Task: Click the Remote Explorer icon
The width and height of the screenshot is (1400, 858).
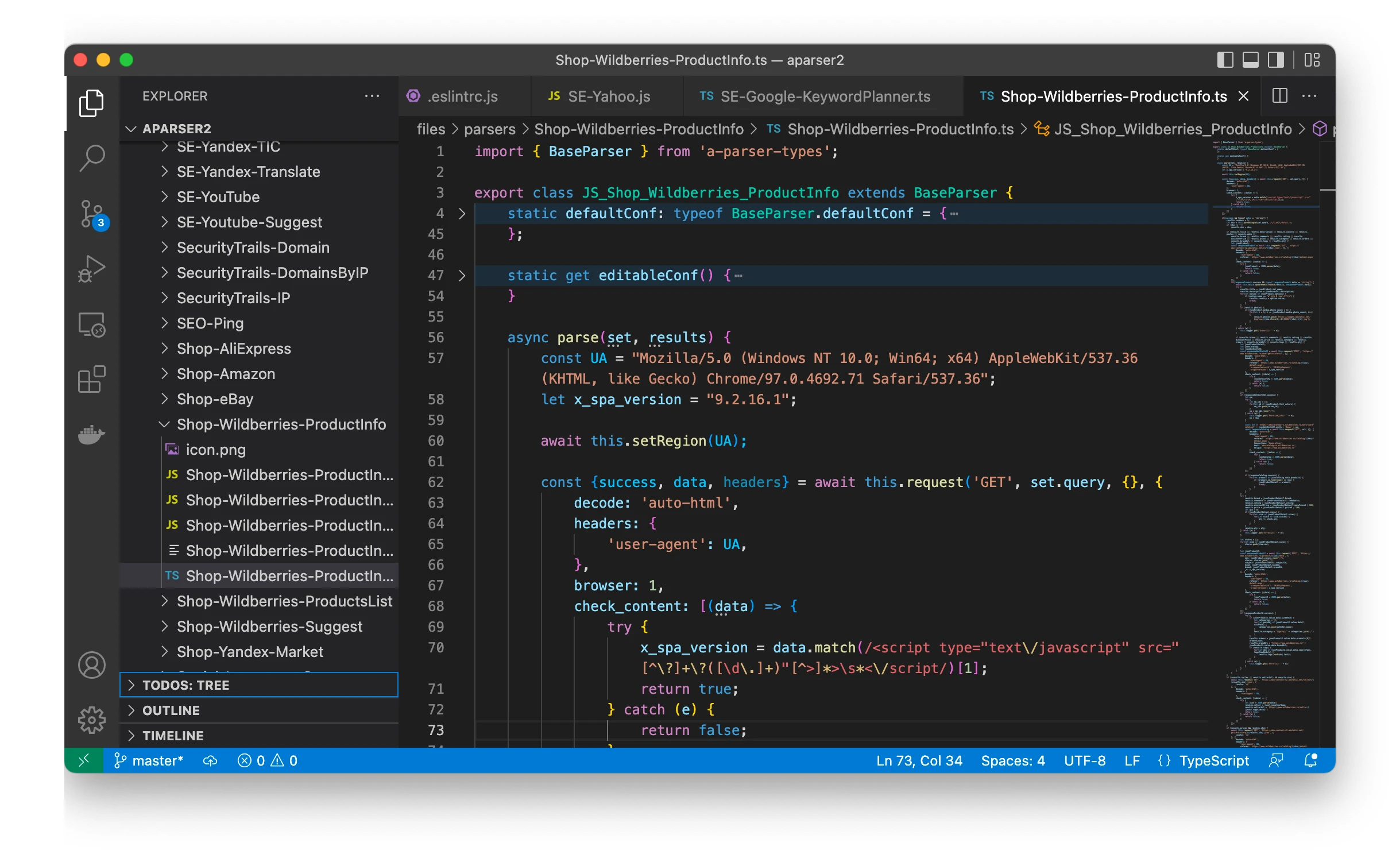Action: coord(92,324)
